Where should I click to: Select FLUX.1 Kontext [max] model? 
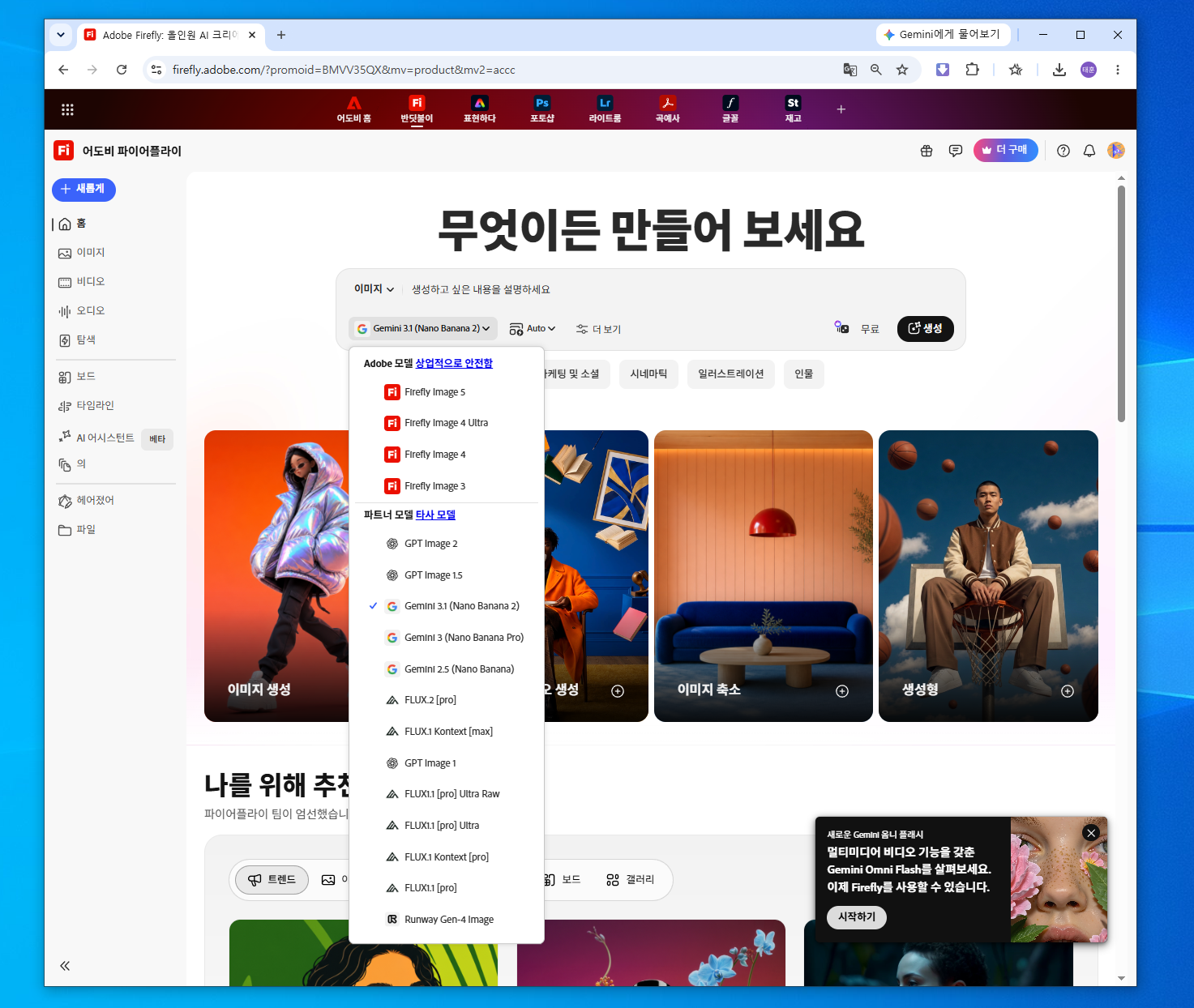[447, 732]
